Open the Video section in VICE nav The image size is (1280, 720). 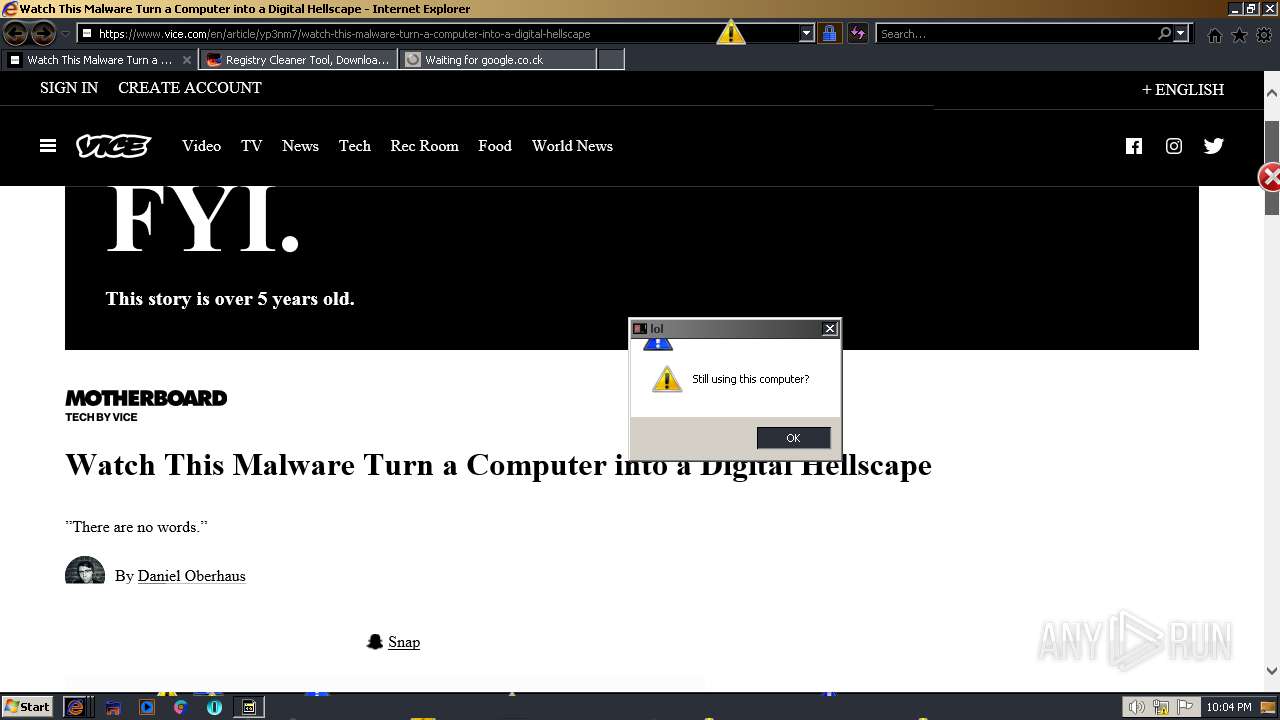[201, 146]
